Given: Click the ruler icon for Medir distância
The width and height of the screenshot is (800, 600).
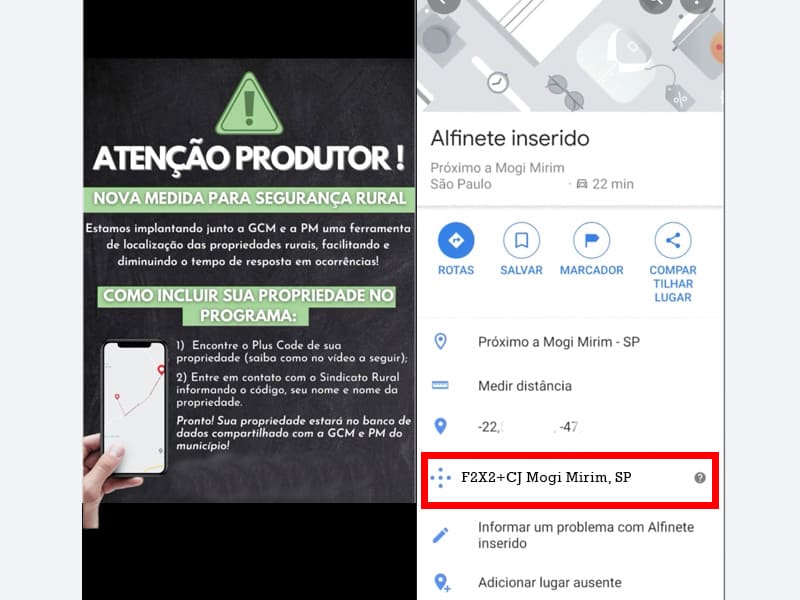Looking at the screenshot, I should 440,386.
